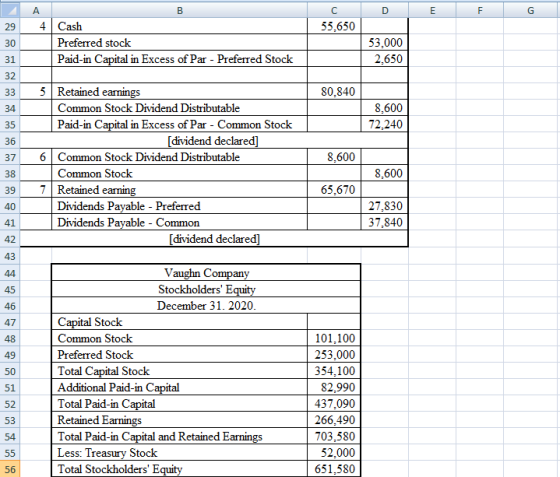Select highlighted row 56 header

coord(10,469)
